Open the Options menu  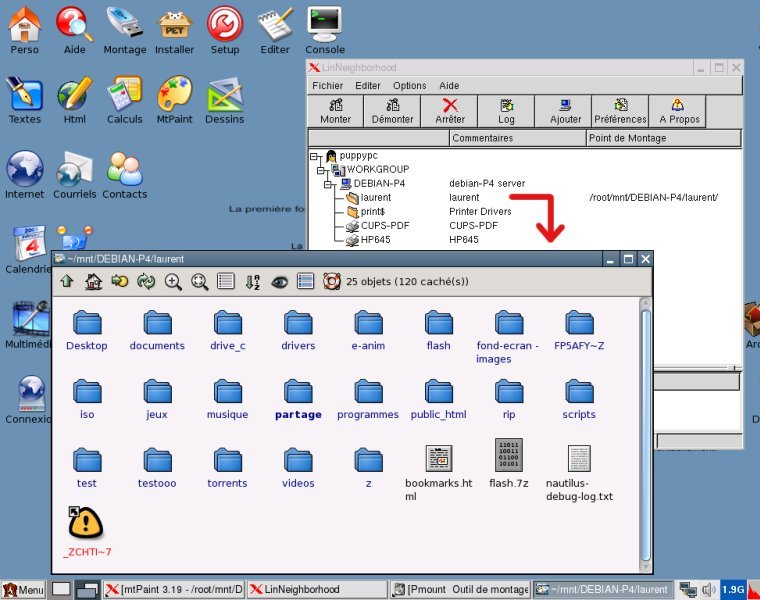click(409, 86)
